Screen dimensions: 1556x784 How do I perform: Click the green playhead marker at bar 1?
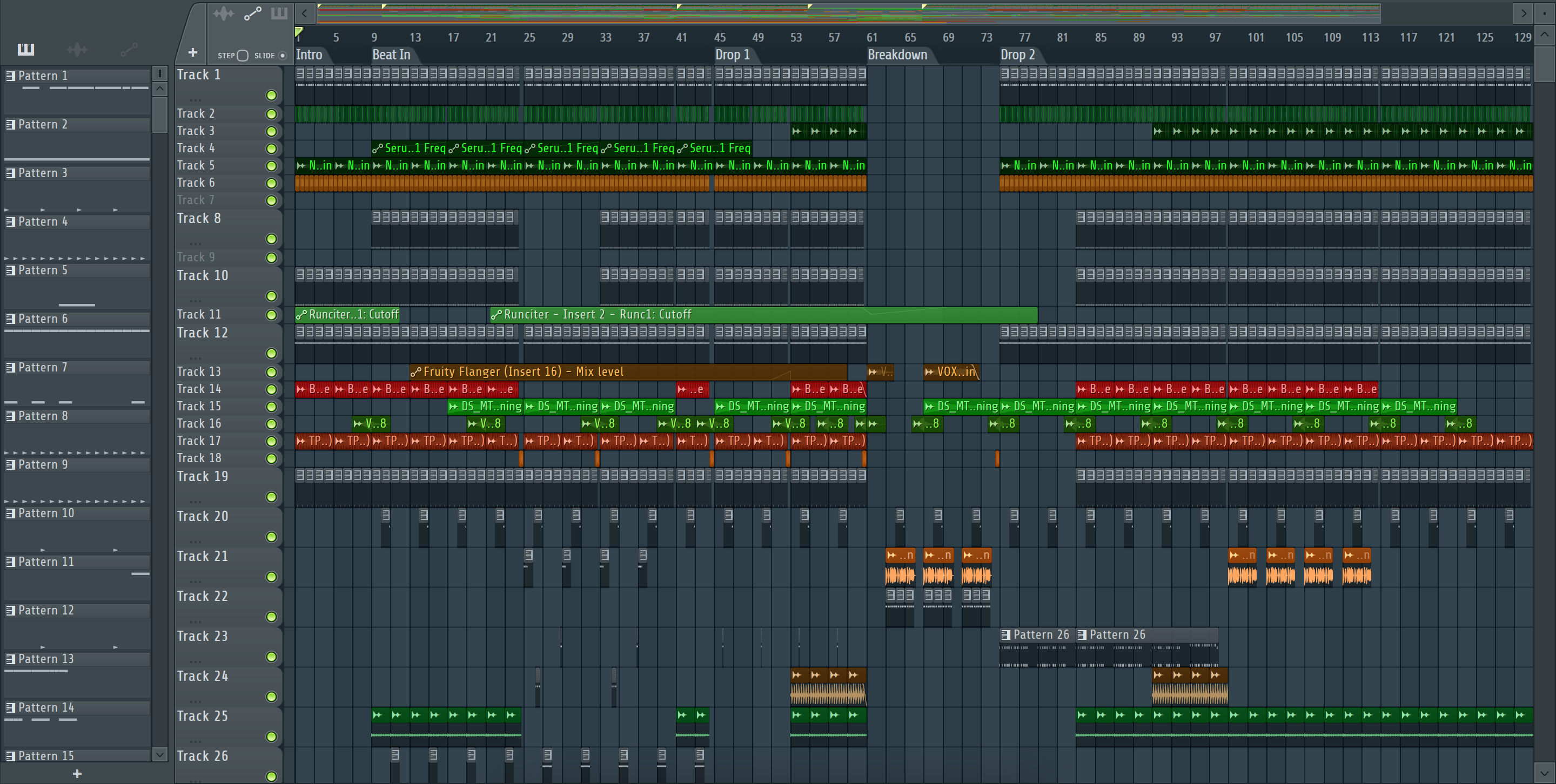pyautogui.click(x=299, y=31)
